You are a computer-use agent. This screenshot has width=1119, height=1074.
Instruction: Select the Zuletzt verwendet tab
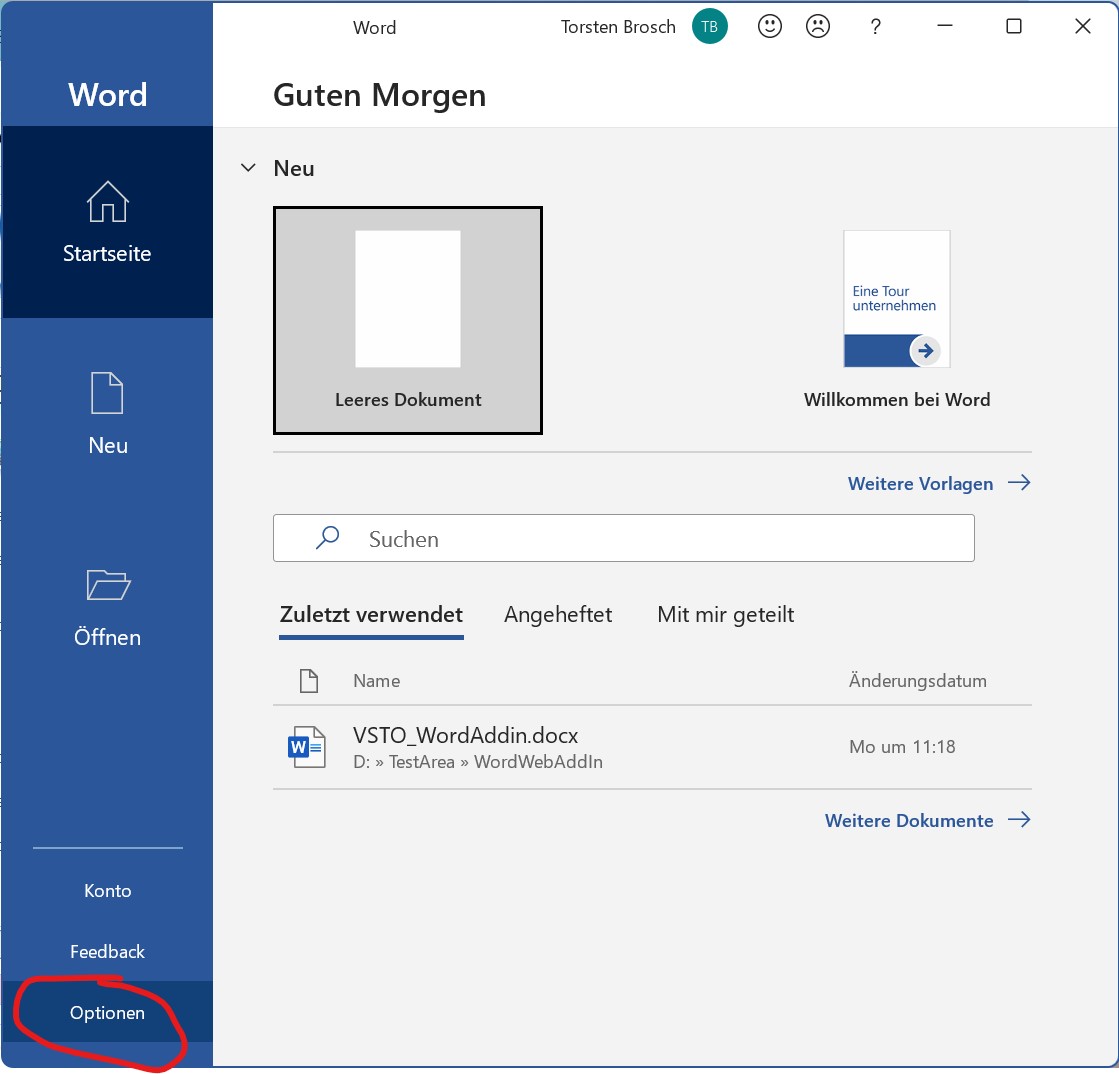[371, 614]
